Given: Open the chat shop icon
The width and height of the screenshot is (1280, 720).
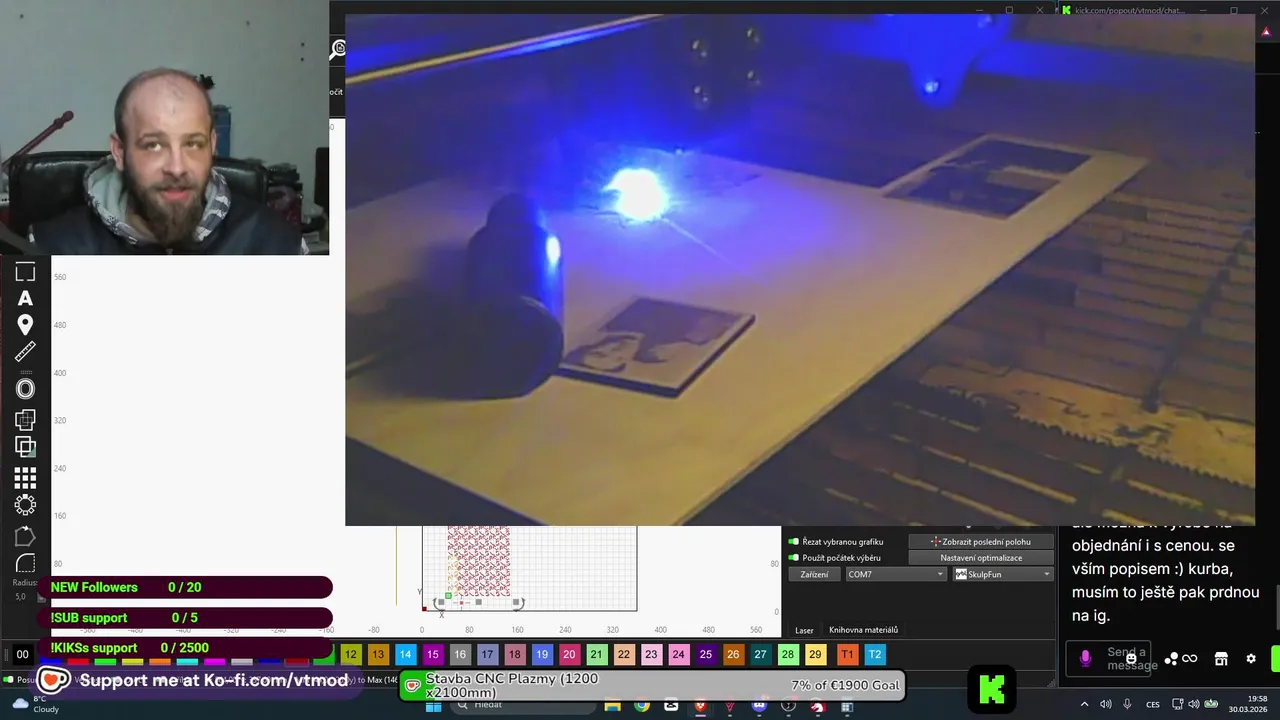Looking at the screenshot, I should (1221, 658).
